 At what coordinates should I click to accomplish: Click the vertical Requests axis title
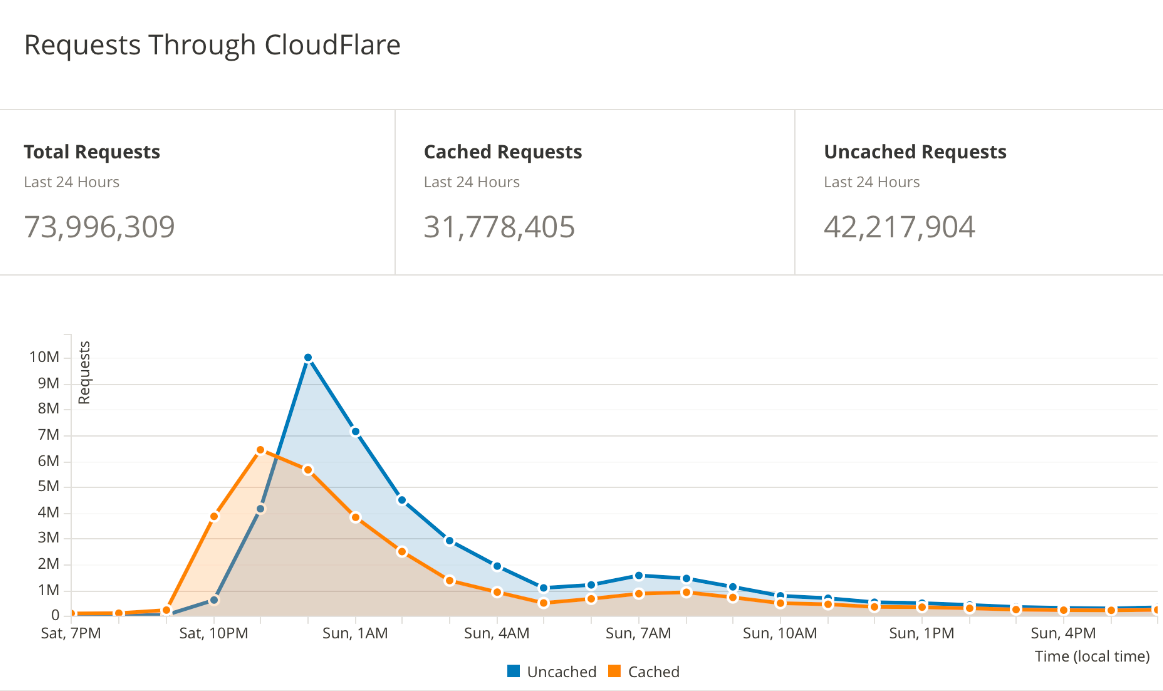84,372
